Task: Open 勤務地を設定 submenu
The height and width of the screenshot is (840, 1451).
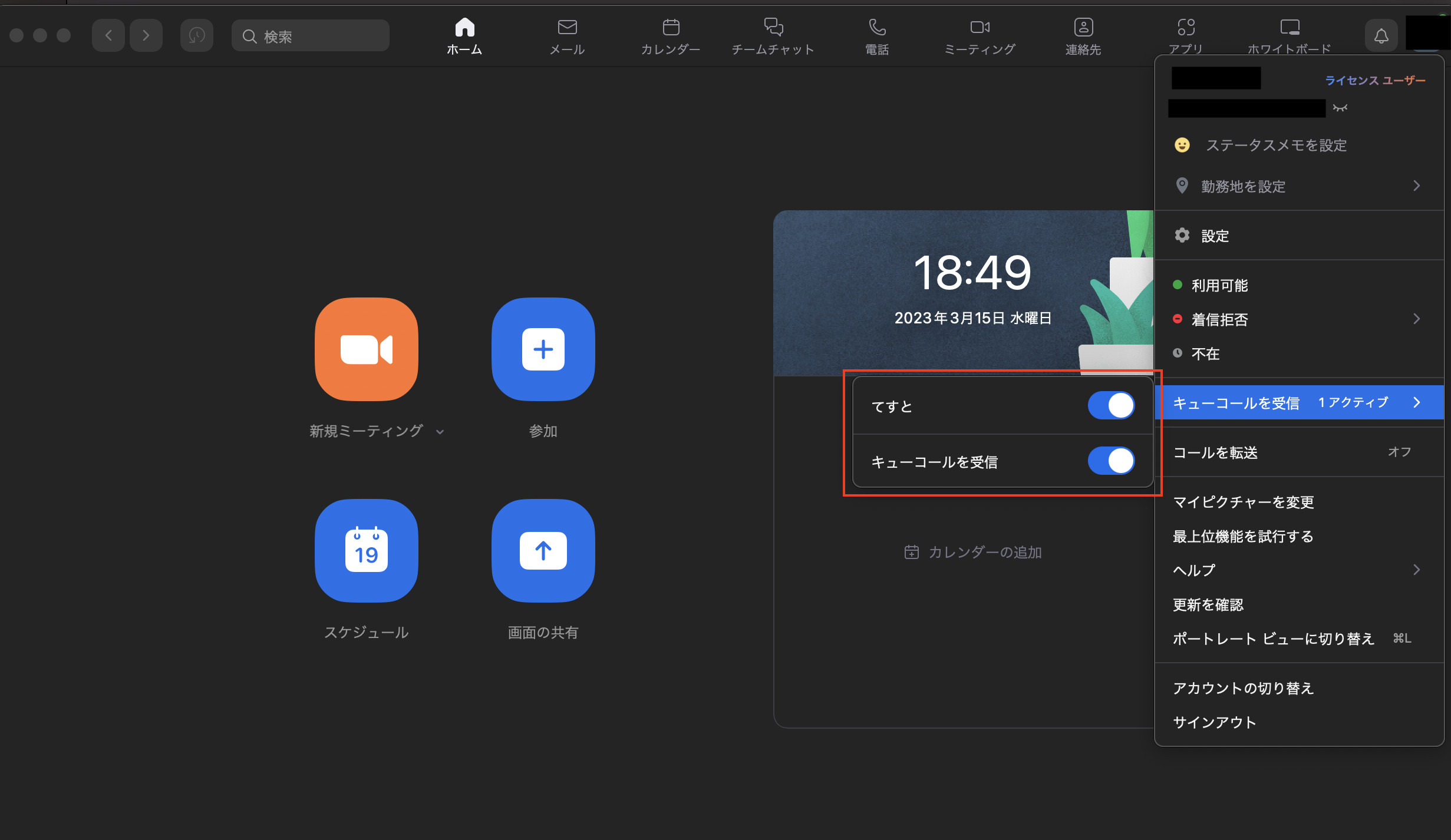Action: [x=1299, y=186]
